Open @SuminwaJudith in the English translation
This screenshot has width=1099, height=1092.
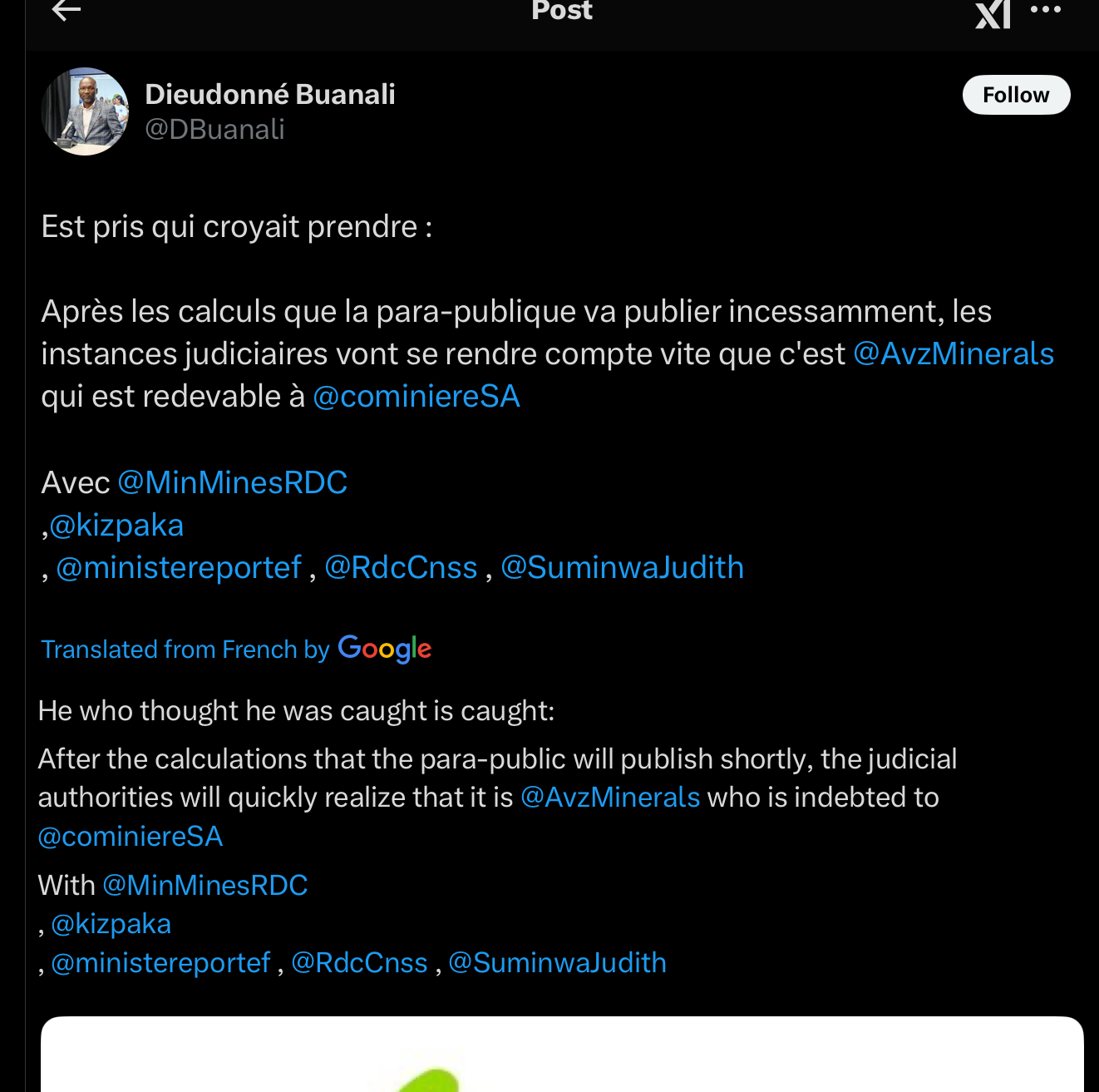558,963
